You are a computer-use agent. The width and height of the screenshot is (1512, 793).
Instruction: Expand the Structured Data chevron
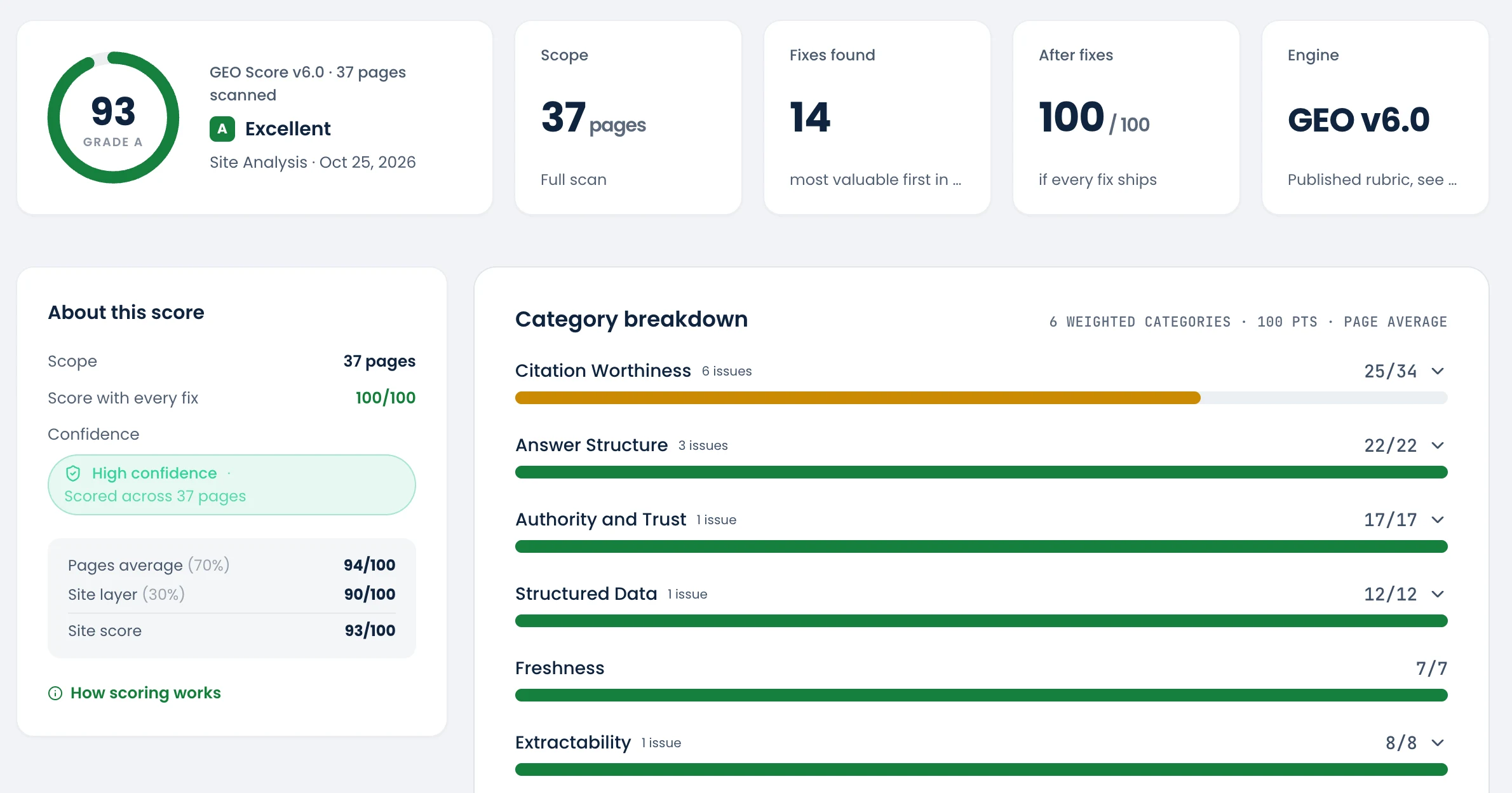[x=1438, y=594]
